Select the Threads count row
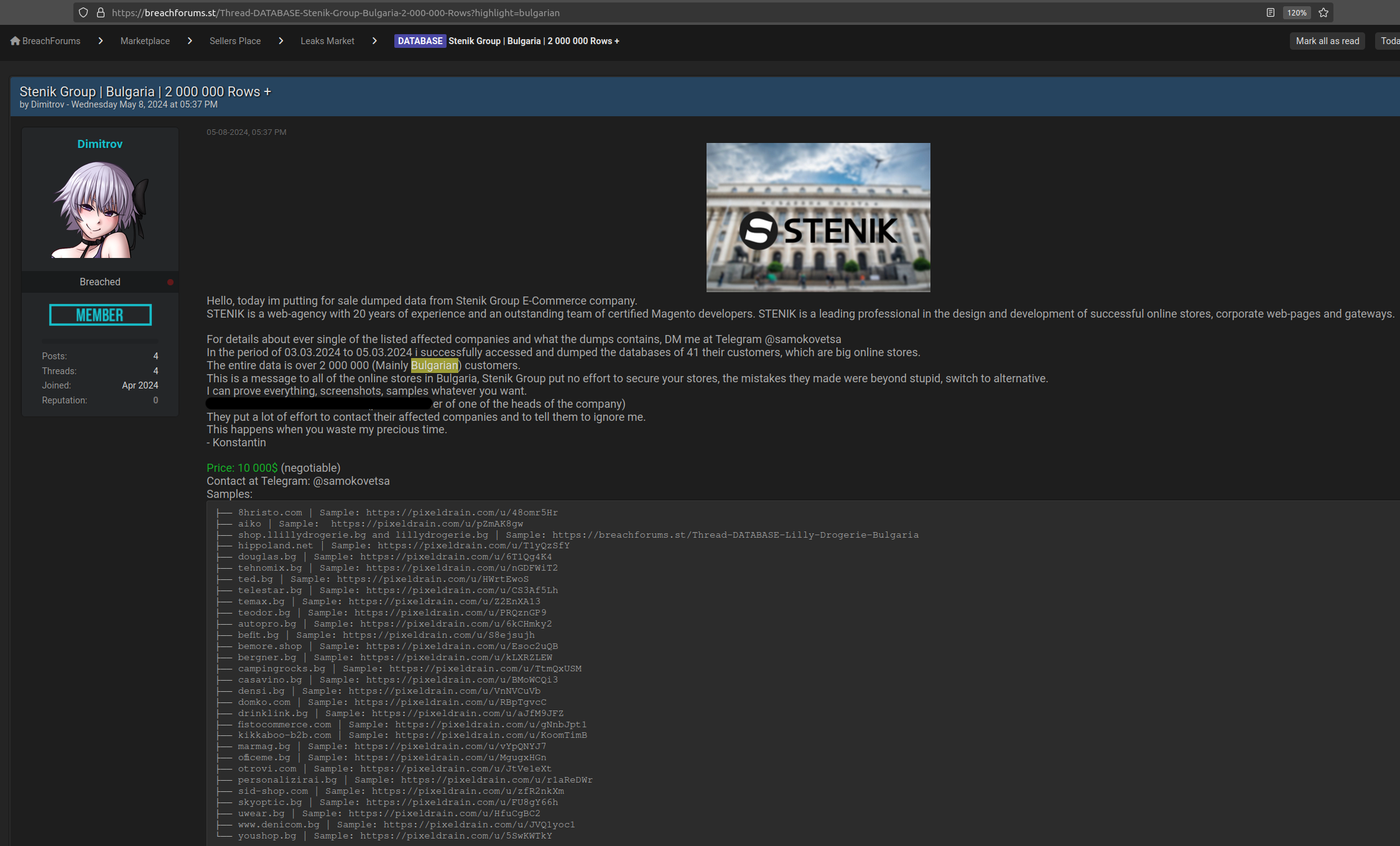Image resolution: width=1400 pixels, height=846 pixels. click(100, 371)
